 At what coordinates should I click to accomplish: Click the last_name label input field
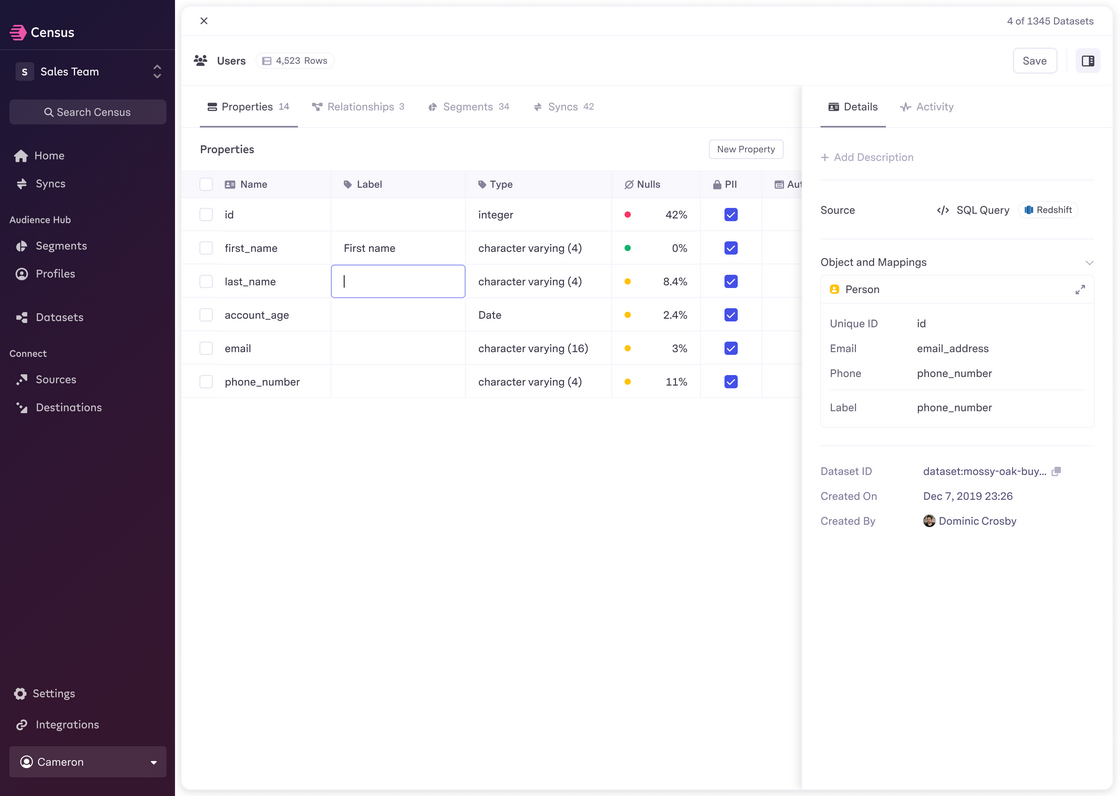[398, 282]
